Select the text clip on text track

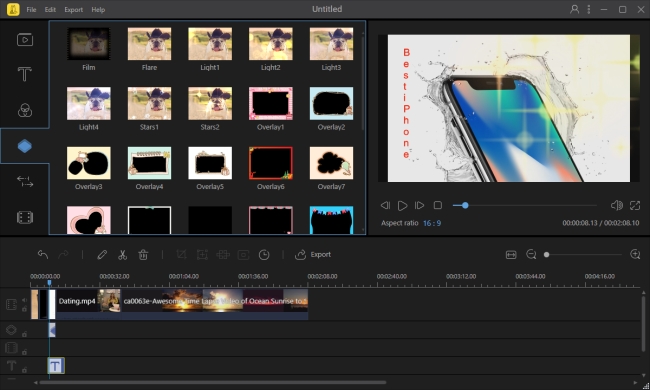(56, 366)
